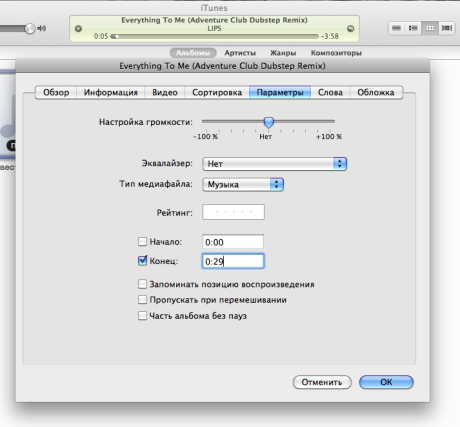The image size is (460, 427).
Task: Switch to the Видео tab
Action: tap(165, 92)
